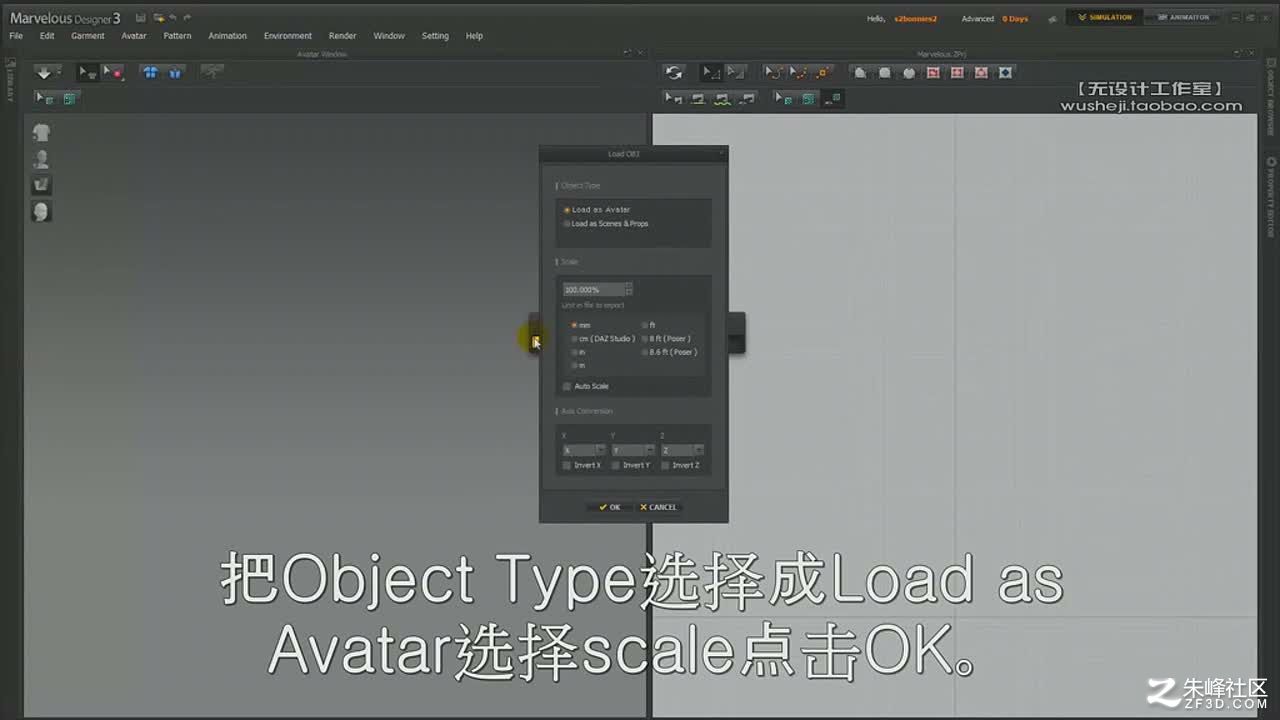Select the rectangle pattern creation tool
The width and height of the screenshot is (1280, 720).
coord(884,72)
